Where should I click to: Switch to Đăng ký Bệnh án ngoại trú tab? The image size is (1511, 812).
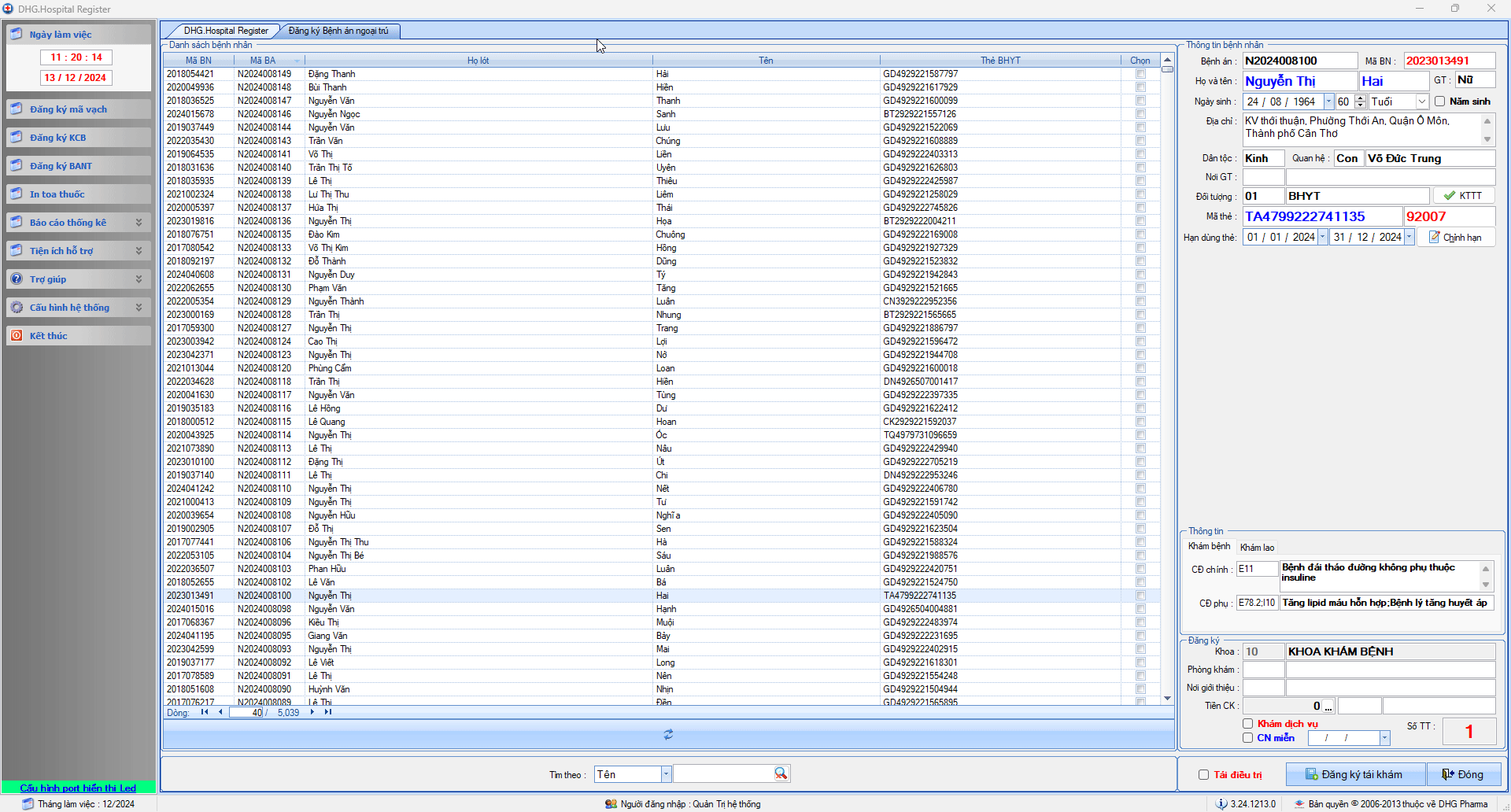(x=338, y=31)
